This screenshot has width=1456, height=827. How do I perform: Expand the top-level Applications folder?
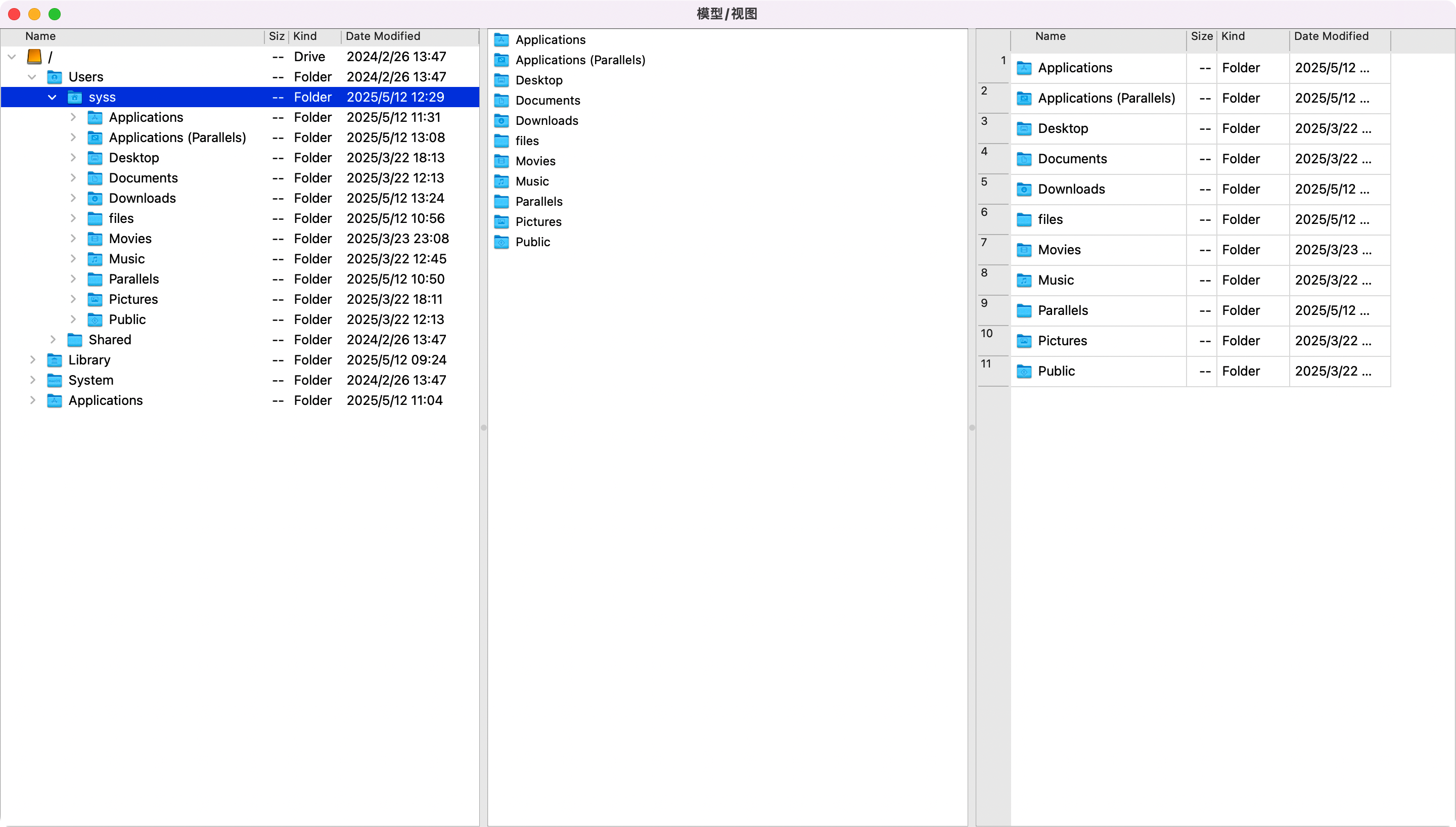32,400
